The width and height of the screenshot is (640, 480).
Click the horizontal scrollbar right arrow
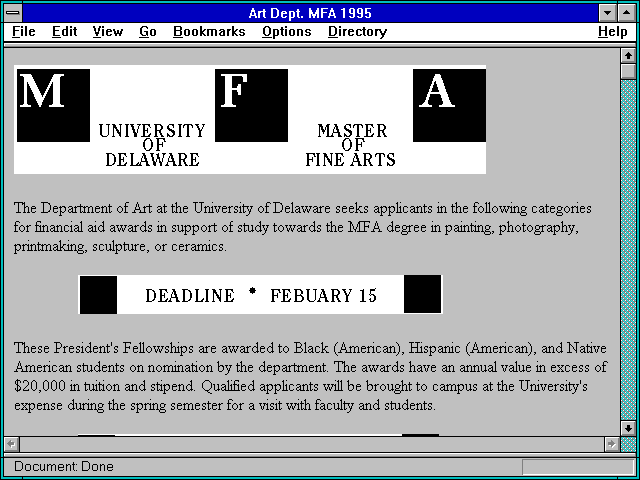pos(611,444)
